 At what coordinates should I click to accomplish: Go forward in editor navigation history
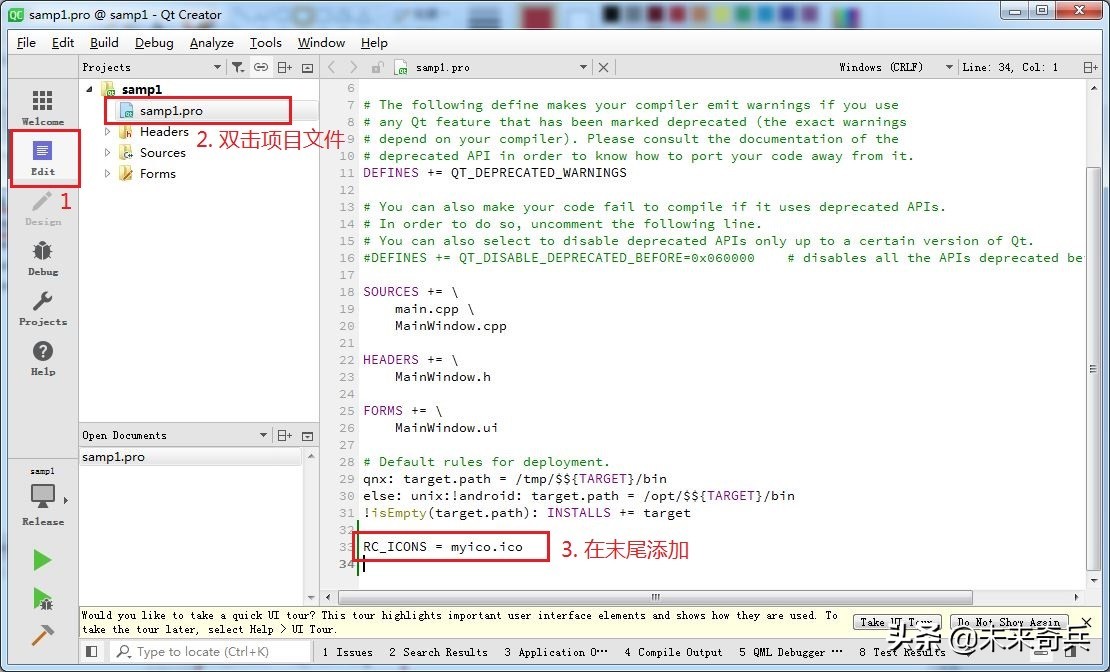pyautogui.click(x=353, y=67)
